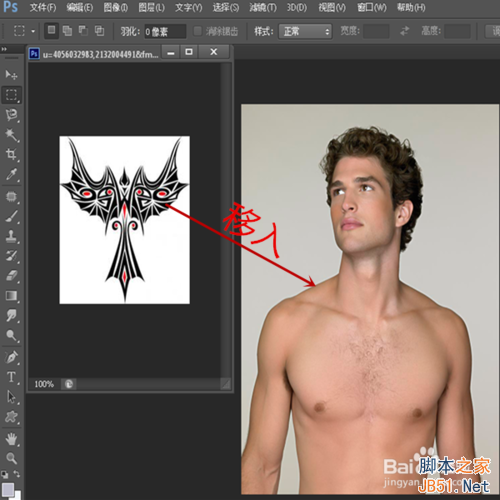Swap width and height values
The image size is (500, 500).
[404, 31]
